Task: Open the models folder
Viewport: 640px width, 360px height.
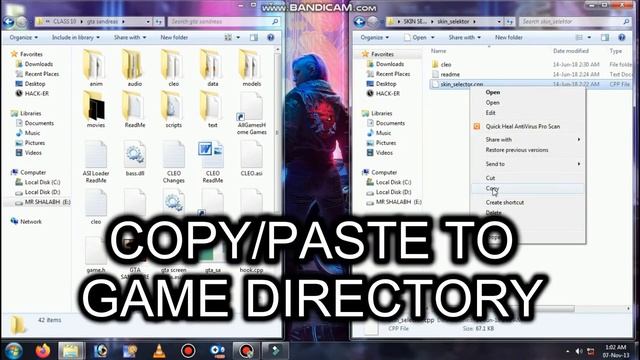Action: click(251, 68)
